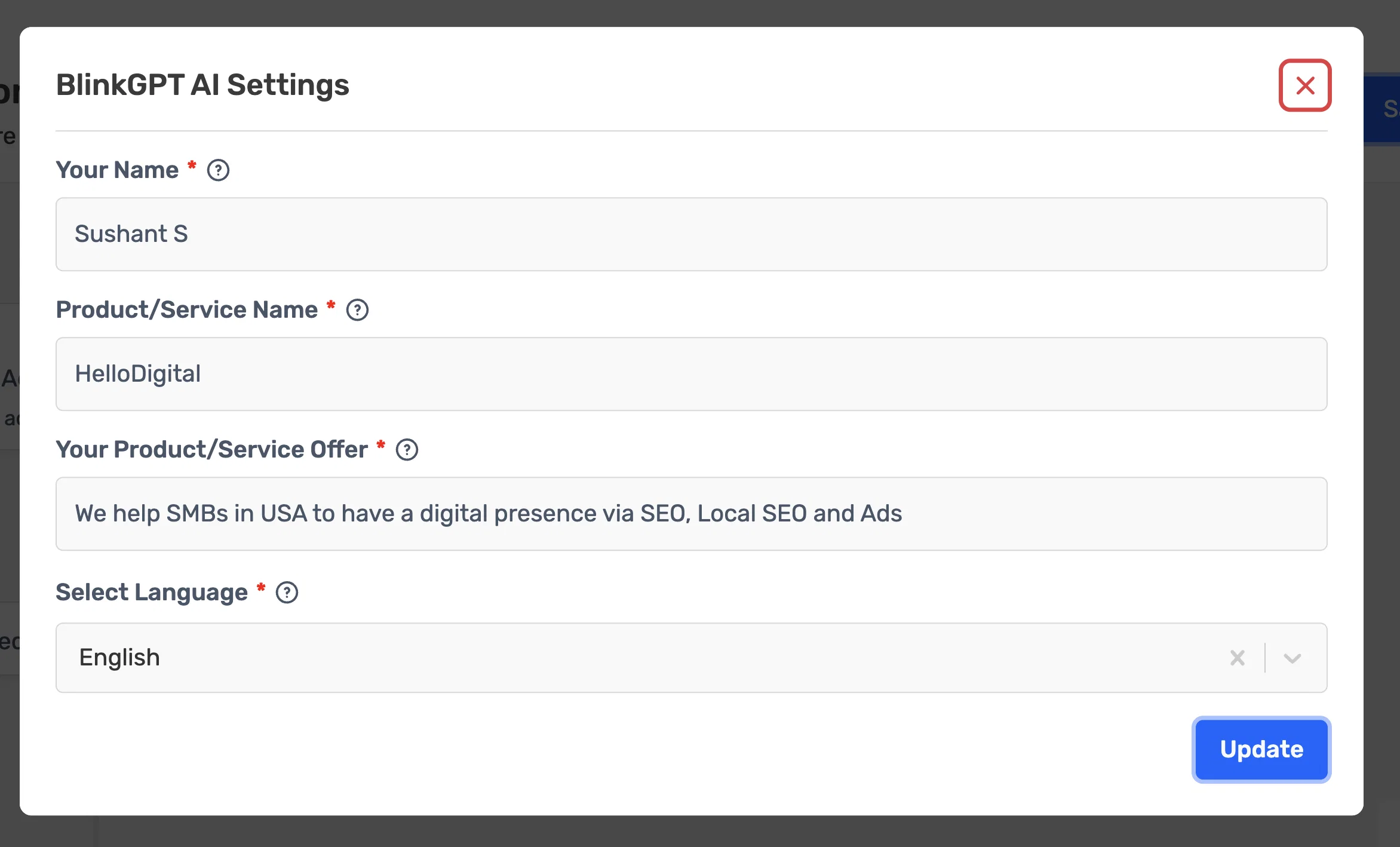Click the English value in the dropdown
Screen dimensions: 1400x847
[119, 658]
